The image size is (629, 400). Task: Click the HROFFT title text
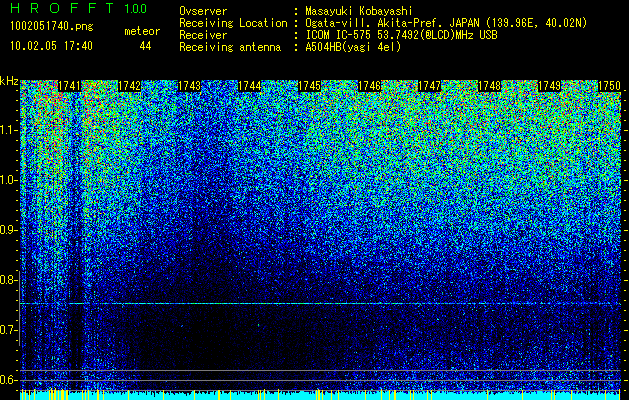pos(62,8)
